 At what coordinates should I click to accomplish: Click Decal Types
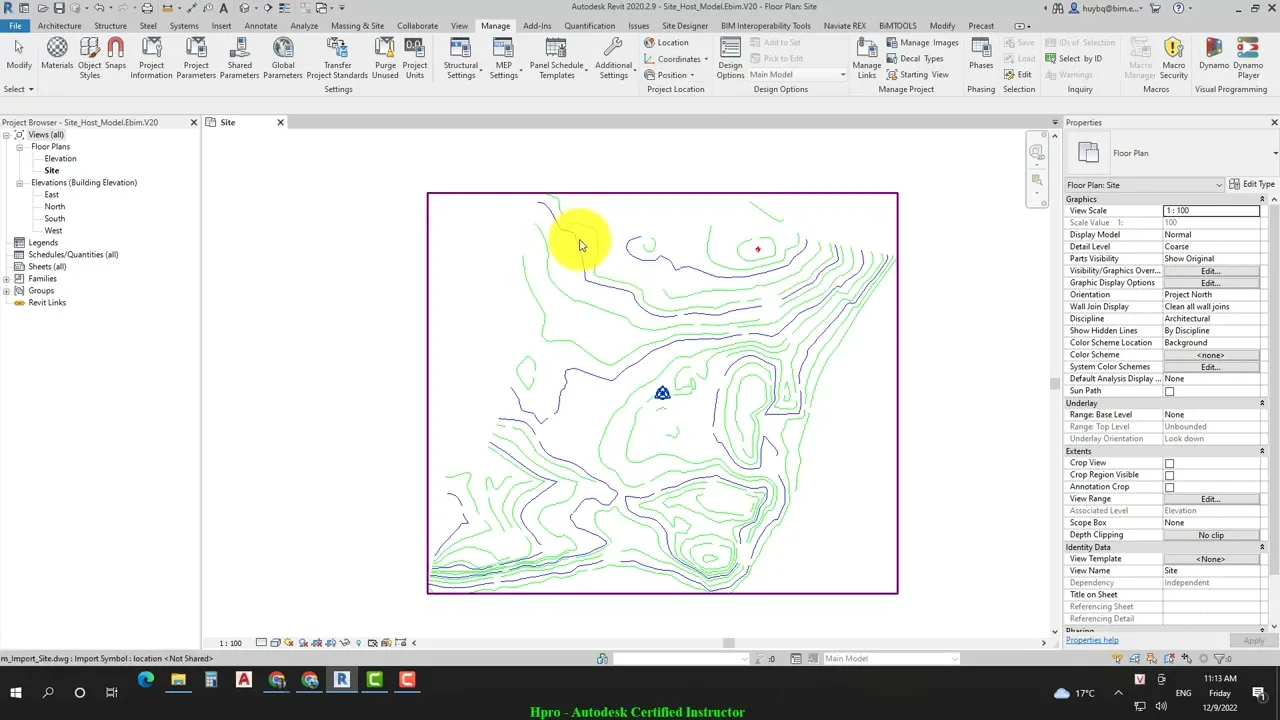click(914, 59)
